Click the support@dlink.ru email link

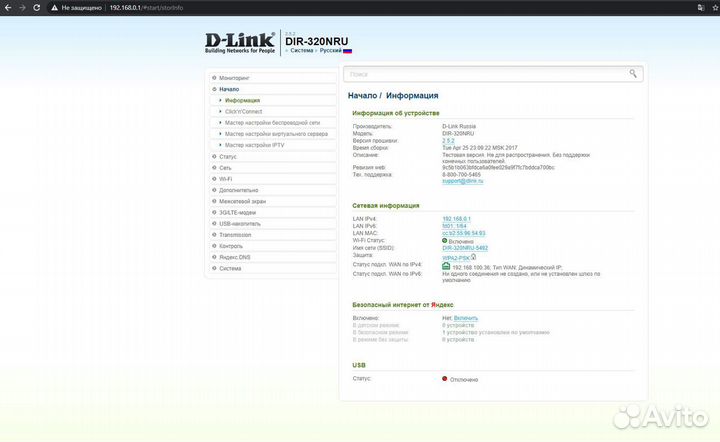[462, 181]
